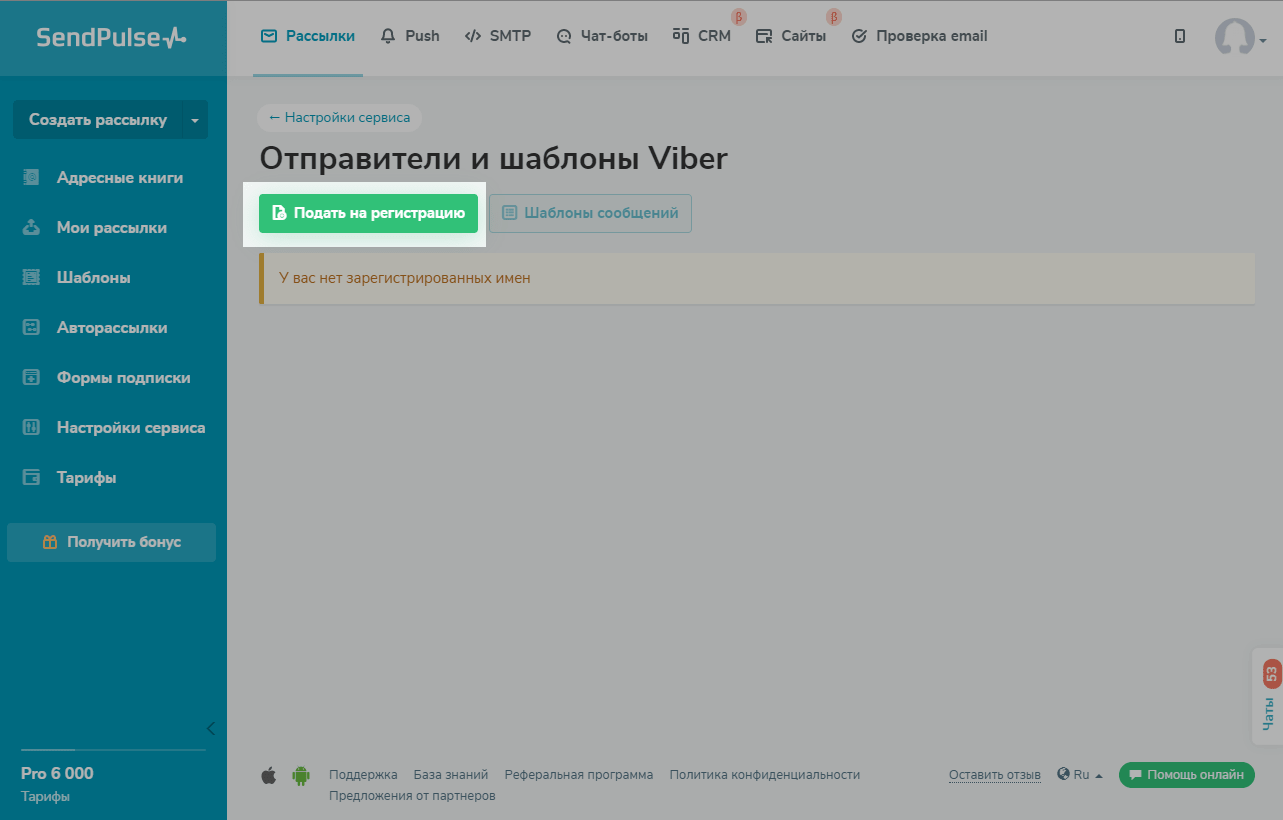1283x820 pixels.
Task: Click the Проверка email checkmark icon
Action: (x=858, y=35)
